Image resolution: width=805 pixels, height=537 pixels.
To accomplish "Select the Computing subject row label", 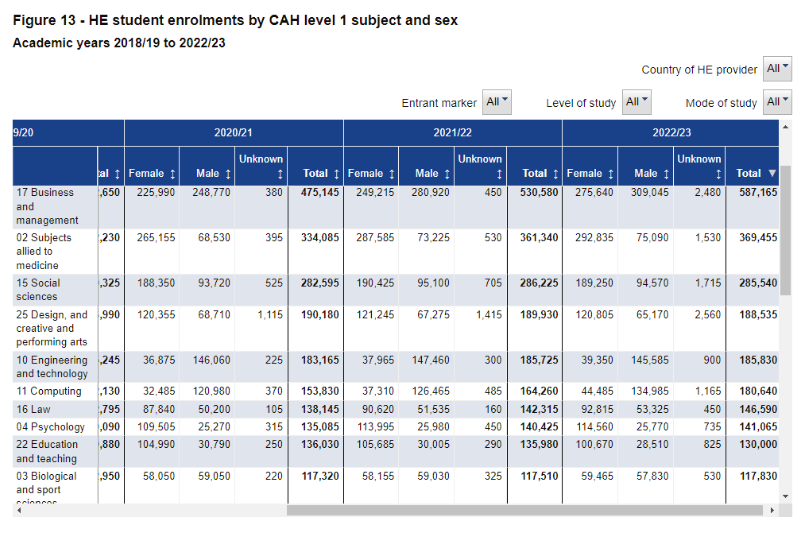I will tap(48, 392).
